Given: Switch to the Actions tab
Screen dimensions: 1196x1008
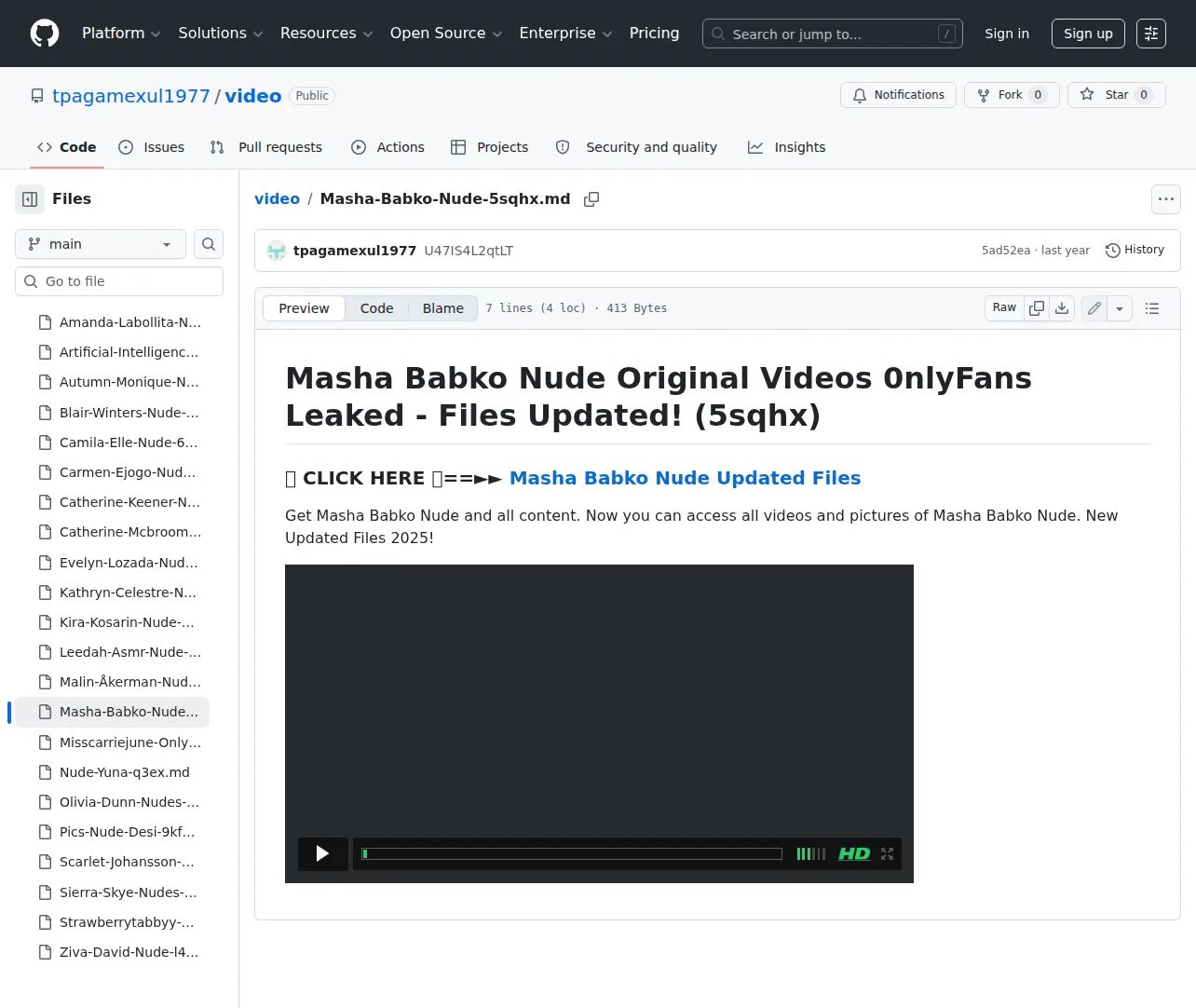Looking at the screenshot, I should tap(387, 147).
